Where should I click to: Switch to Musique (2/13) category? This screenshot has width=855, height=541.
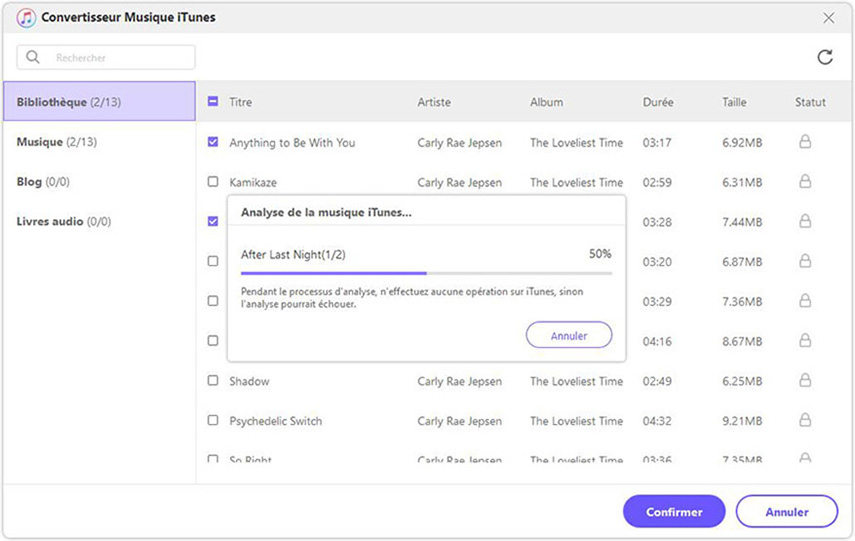(99, 142)
